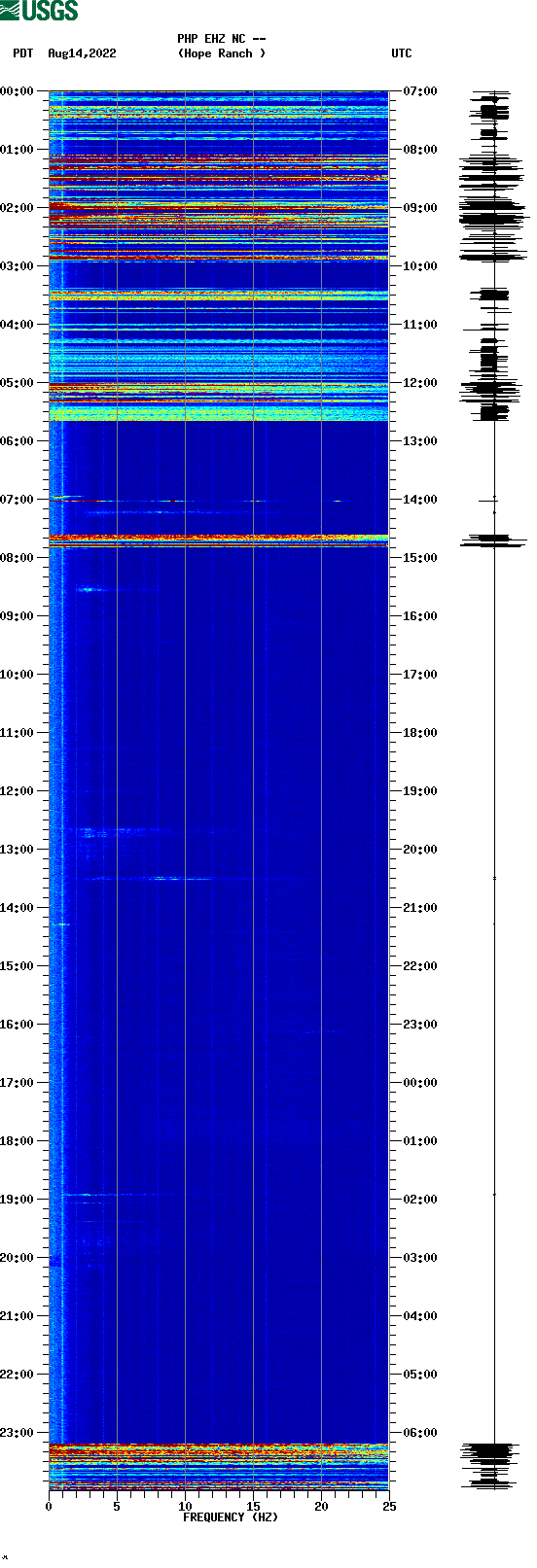Click the 04:00 PDT time label
The width and height of the screenshot is (537, 1568).
tap(17, 325)
